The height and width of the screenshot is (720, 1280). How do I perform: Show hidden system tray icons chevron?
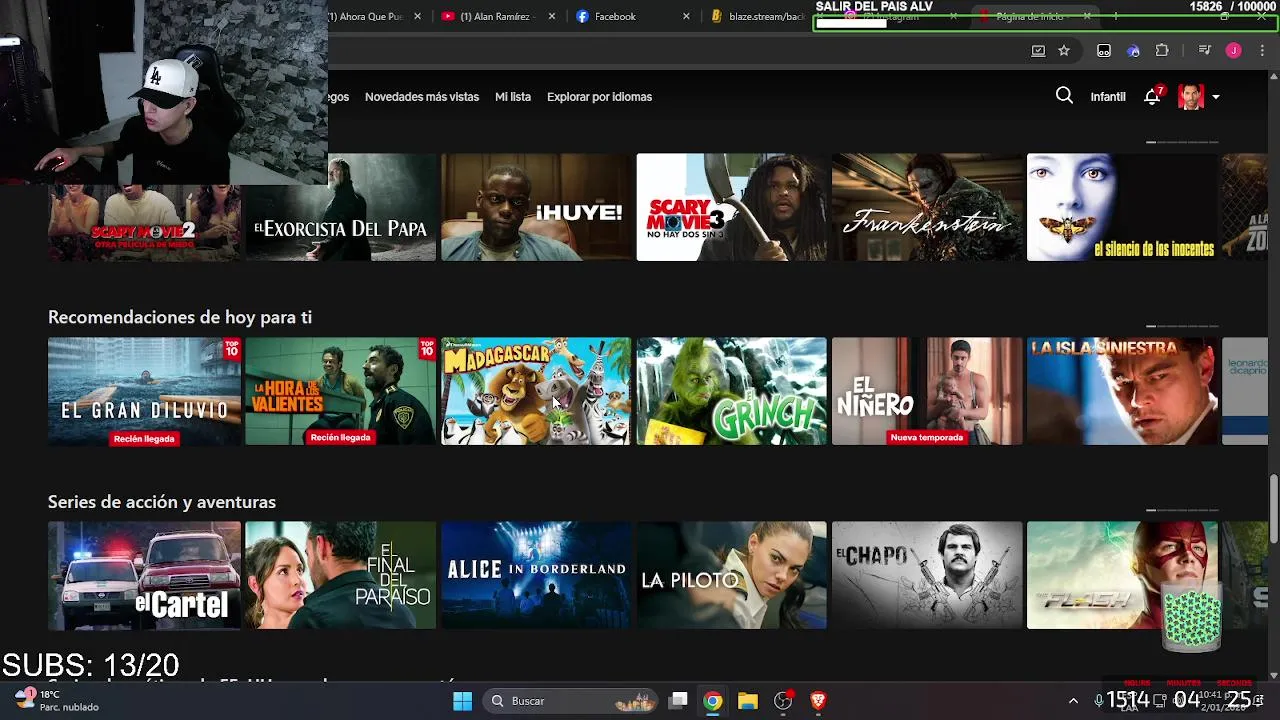click(1073, 701)
